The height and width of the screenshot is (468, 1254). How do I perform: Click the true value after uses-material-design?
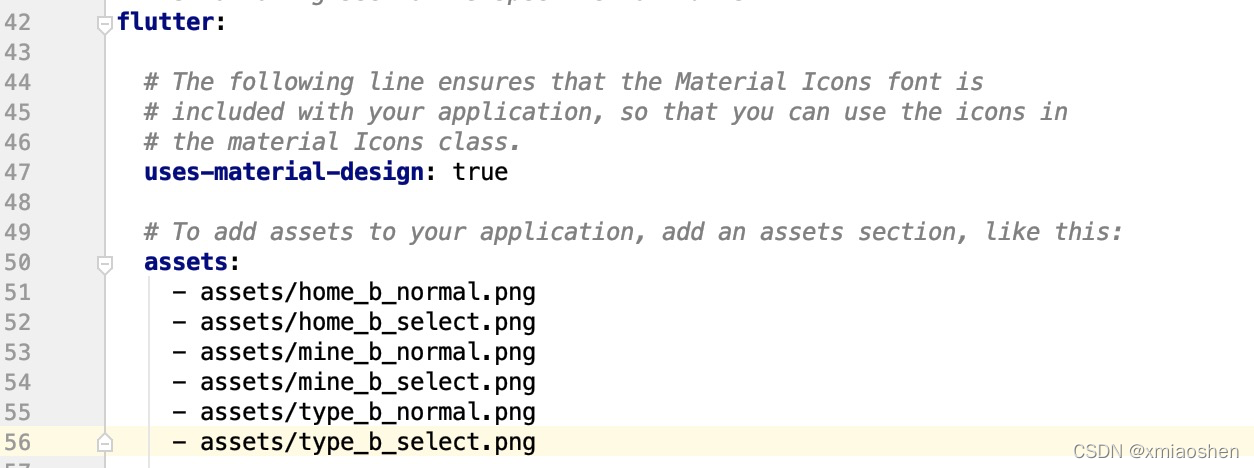480,172
